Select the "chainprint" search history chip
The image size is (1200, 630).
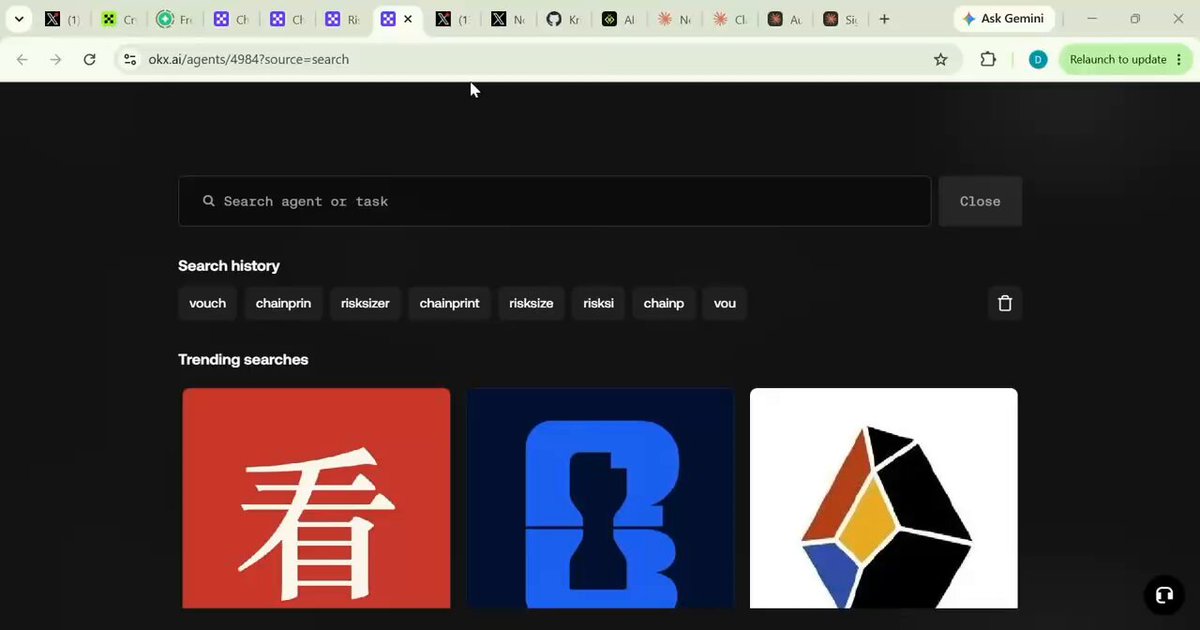click(x=449, y=303)
